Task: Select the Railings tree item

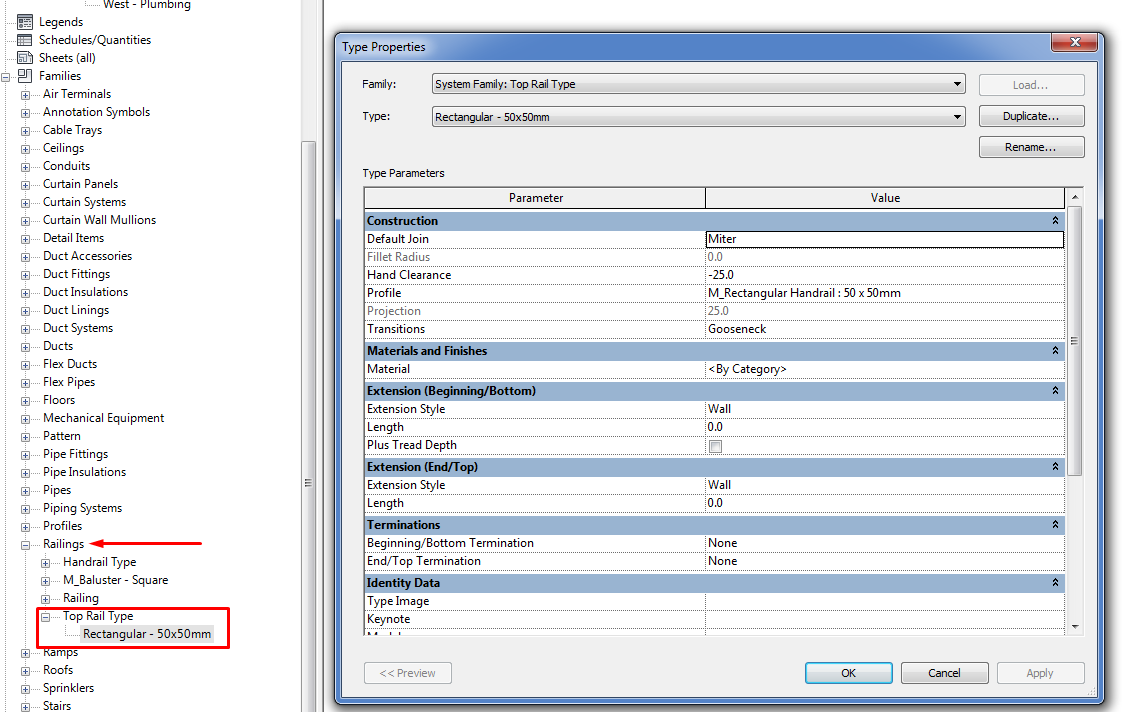Action: [x=63, y=544]
